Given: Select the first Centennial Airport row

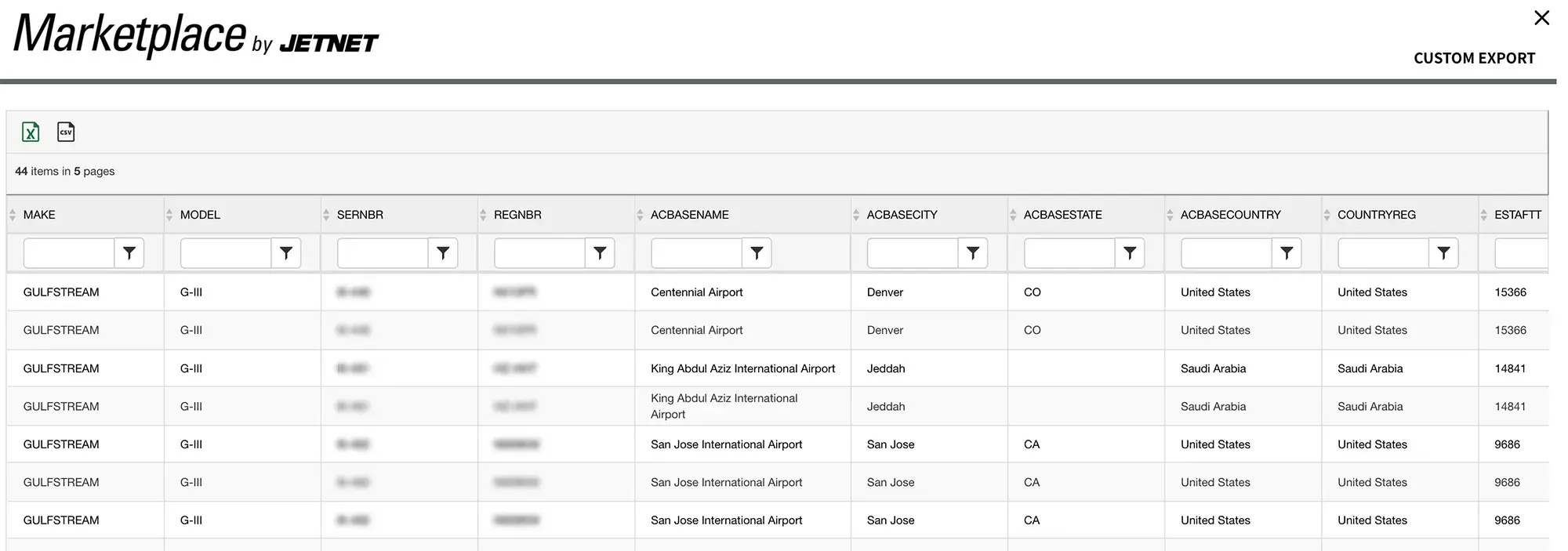Looking at the screenshot, I should (x=696, y=292).
